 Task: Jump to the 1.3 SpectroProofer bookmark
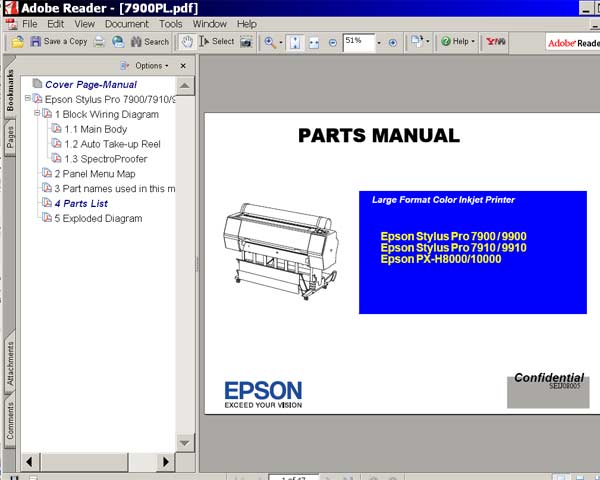click(106, 159)
